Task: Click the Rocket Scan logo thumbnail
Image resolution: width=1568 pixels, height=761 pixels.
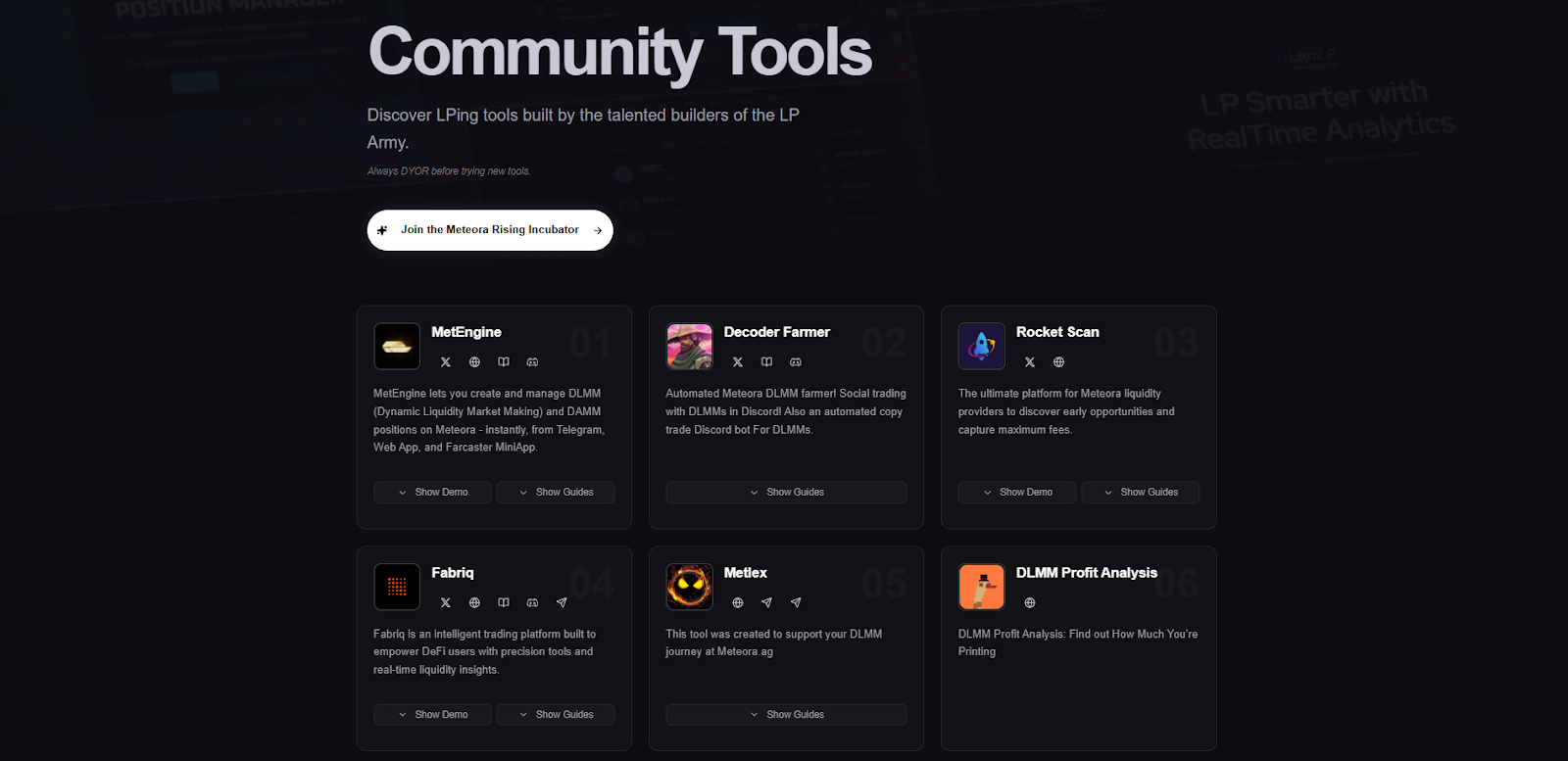Action: 982,346
